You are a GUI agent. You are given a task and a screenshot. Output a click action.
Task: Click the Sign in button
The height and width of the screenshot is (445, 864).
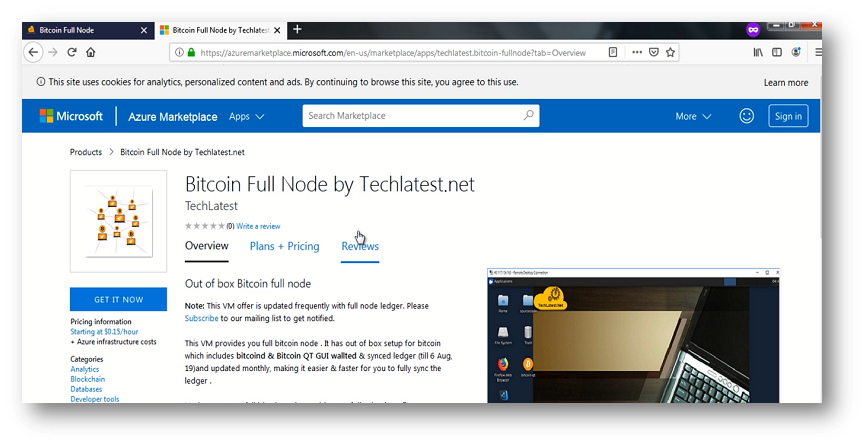tap(788, 116)
